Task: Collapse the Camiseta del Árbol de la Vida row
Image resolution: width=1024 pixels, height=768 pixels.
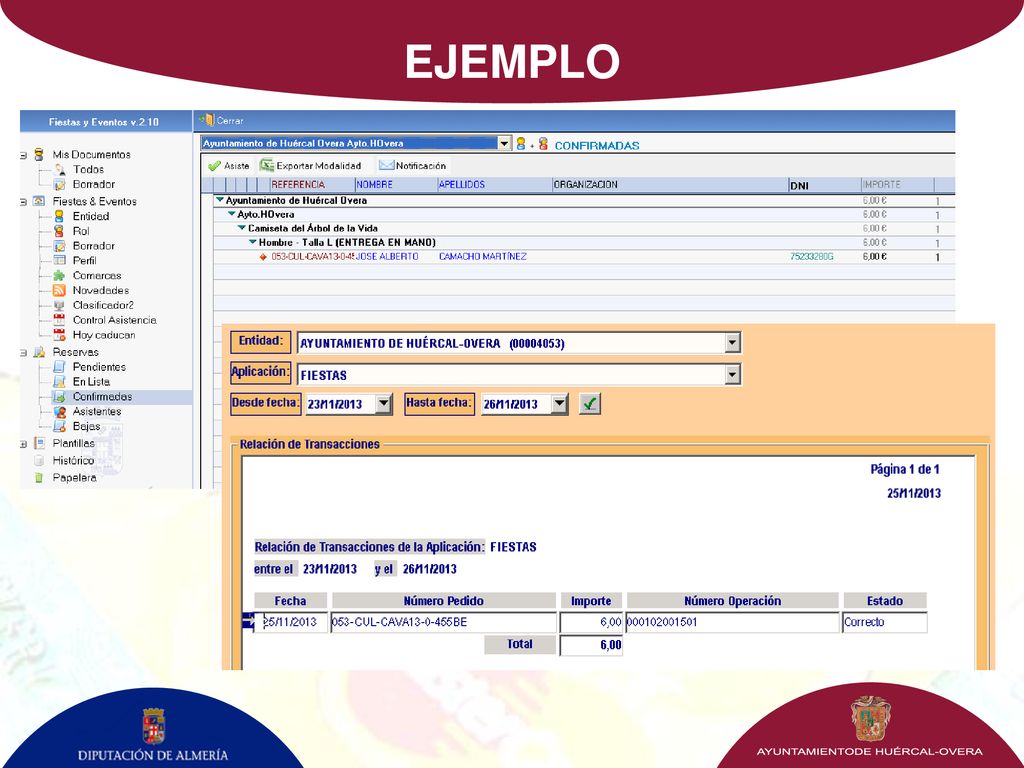Action: click(242, 228)
